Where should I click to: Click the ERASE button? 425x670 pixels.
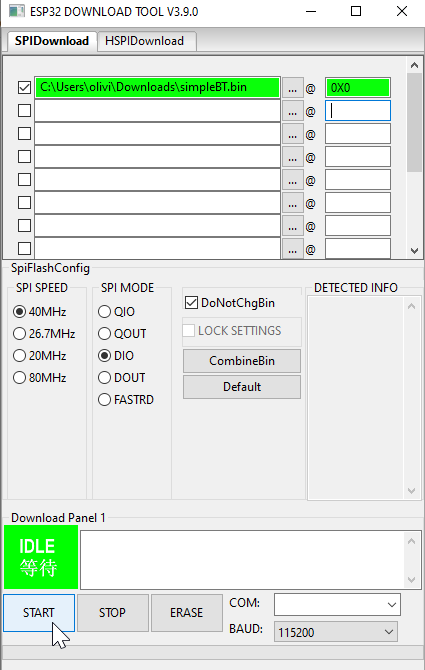coord(187,613)
